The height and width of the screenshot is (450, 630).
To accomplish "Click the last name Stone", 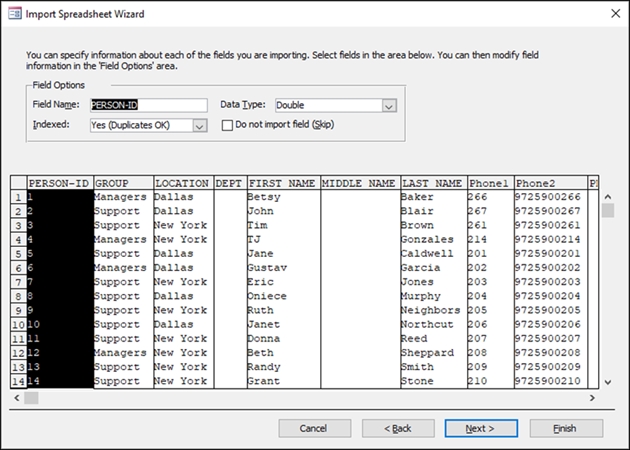I will [417, 381].
